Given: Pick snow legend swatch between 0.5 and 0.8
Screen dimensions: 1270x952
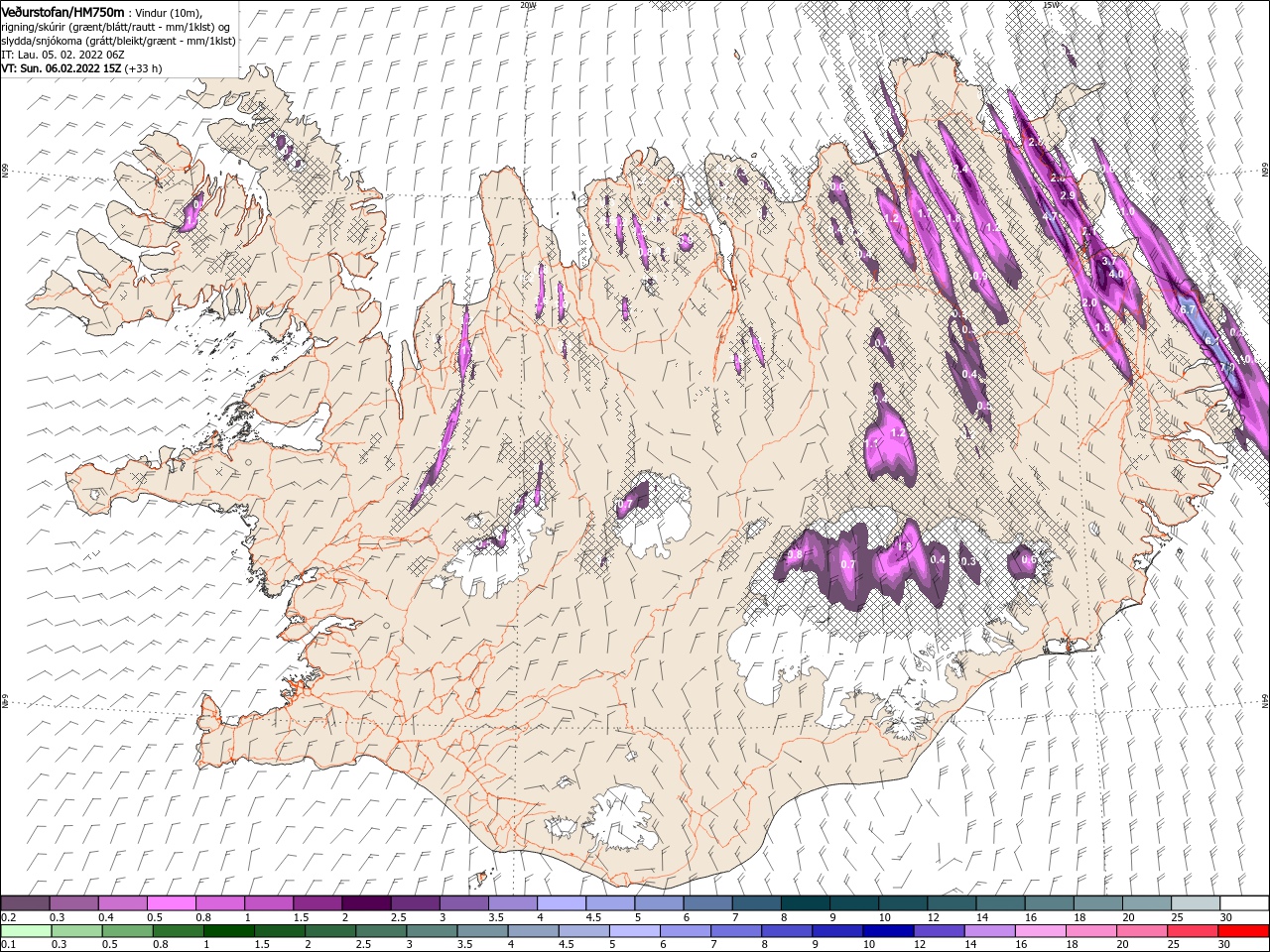Looking at the screenshot, I should 172,902.
